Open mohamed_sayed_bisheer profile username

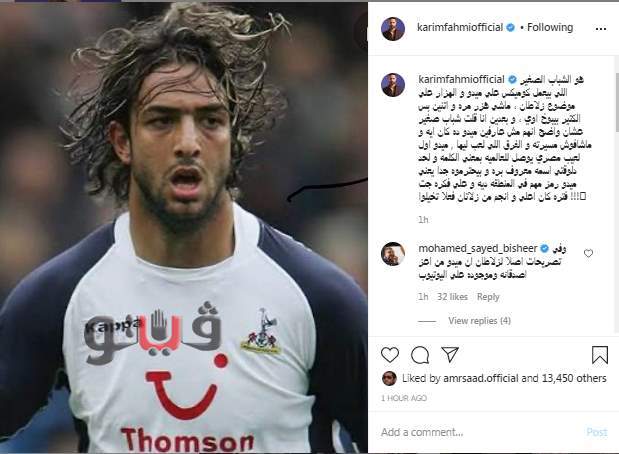(478, 248)
